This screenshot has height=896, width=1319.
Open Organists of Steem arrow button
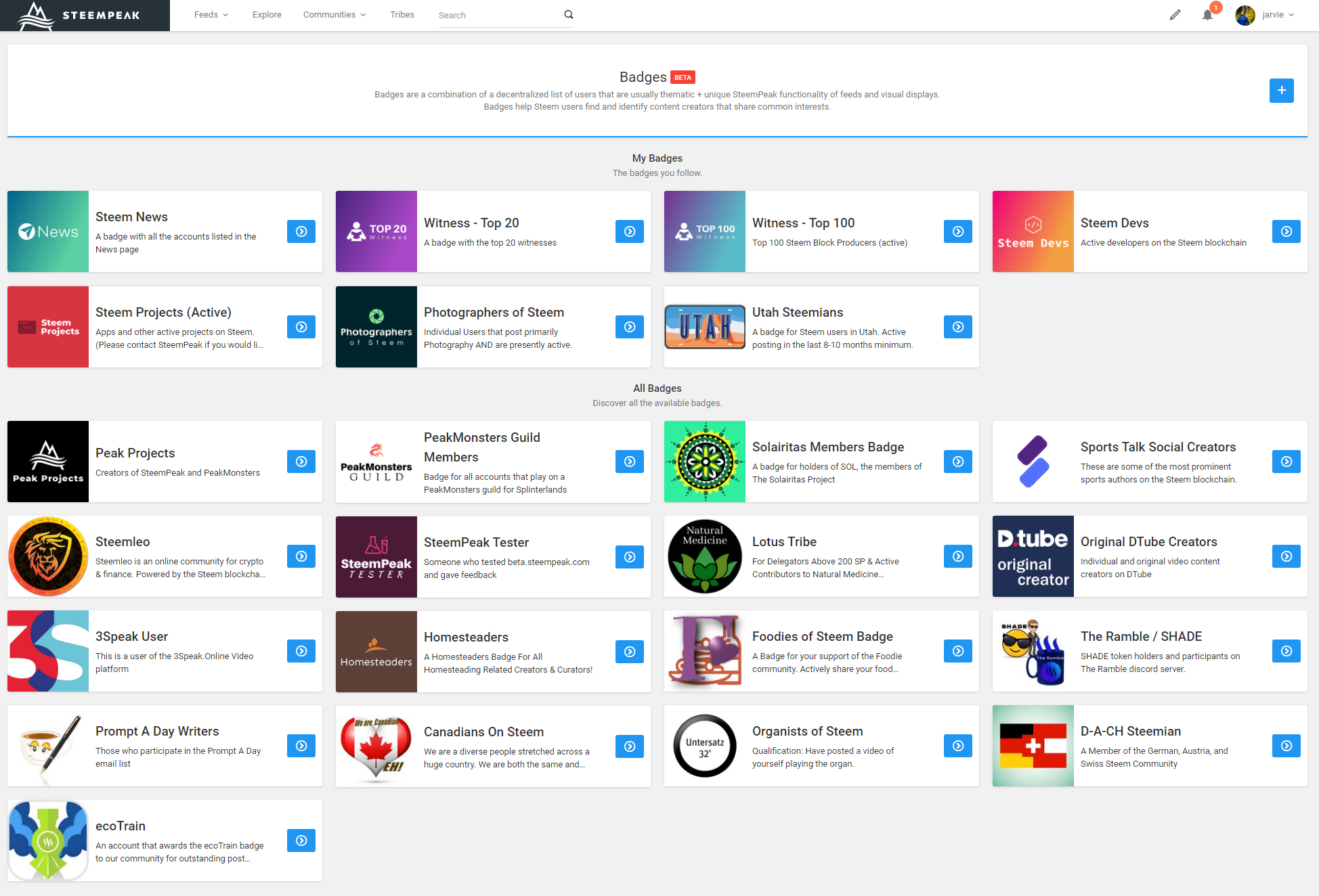pos(958,746)
